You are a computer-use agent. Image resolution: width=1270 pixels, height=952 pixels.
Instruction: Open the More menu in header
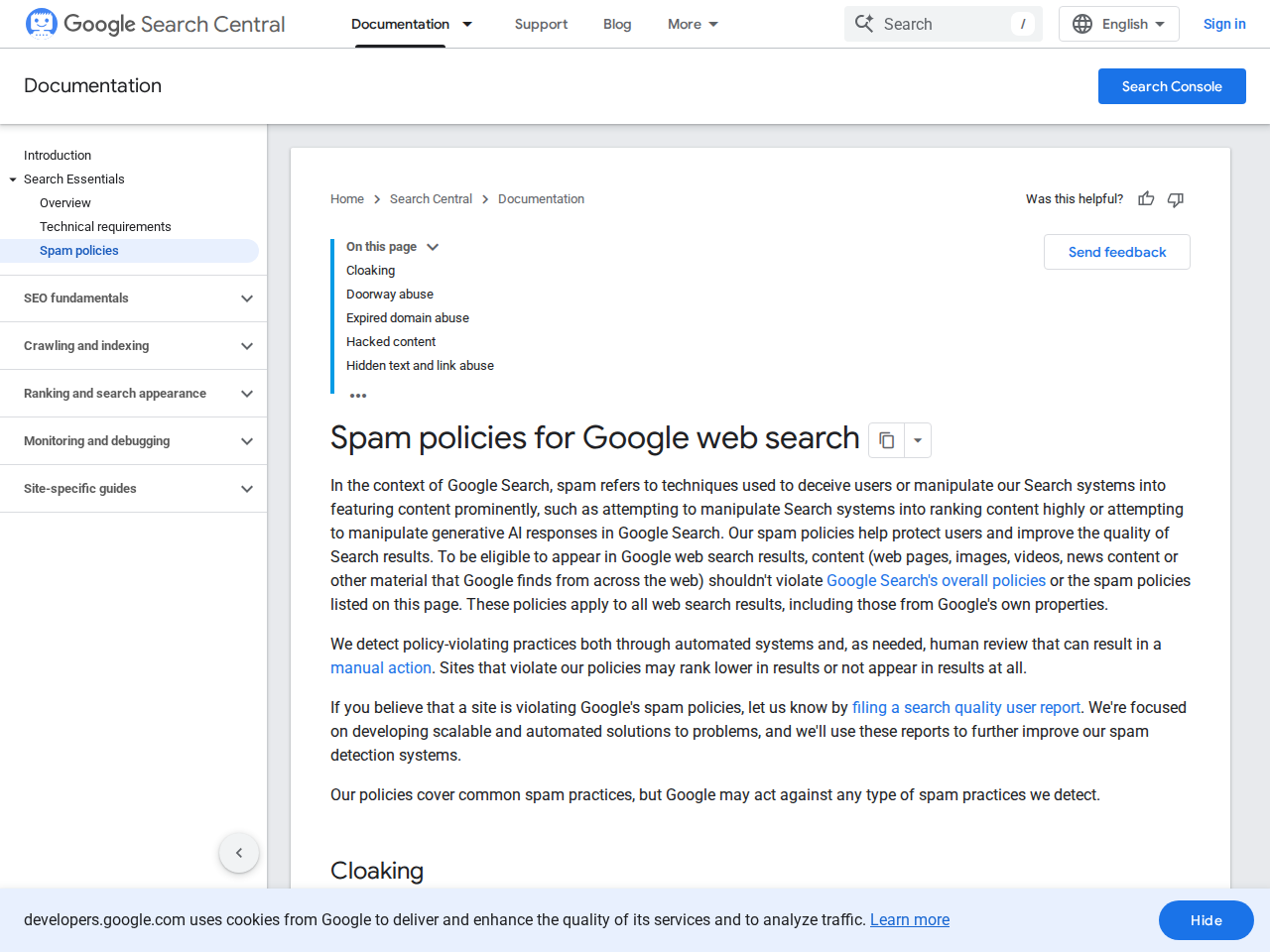693,24
